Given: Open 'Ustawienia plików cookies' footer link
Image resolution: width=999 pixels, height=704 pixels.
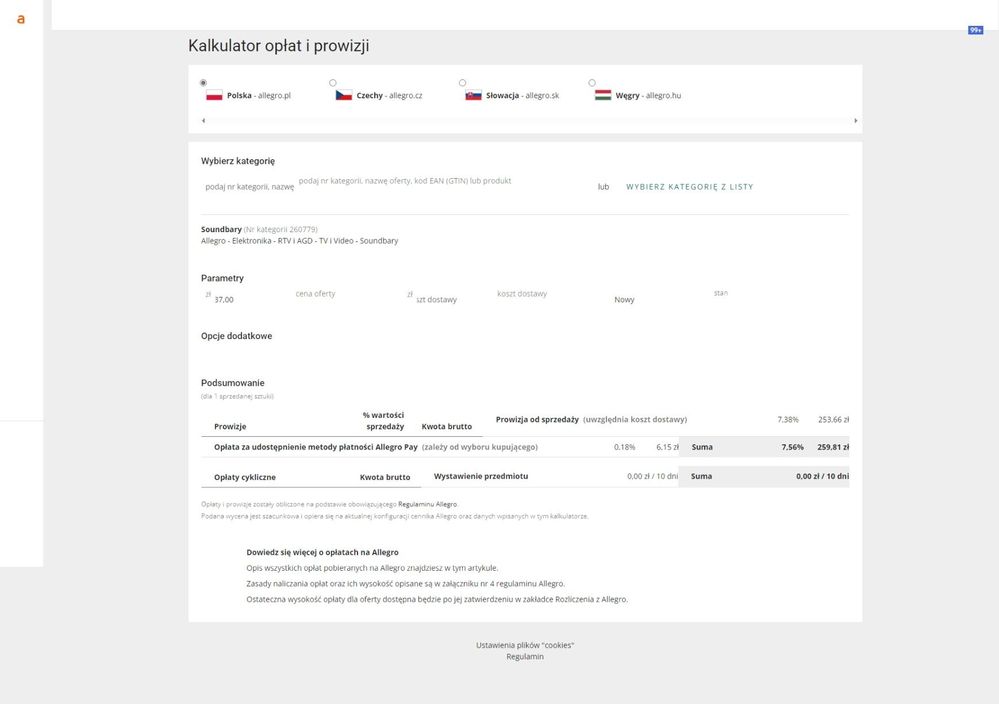Looking at the screenshot, I should [x=525, y=645].
